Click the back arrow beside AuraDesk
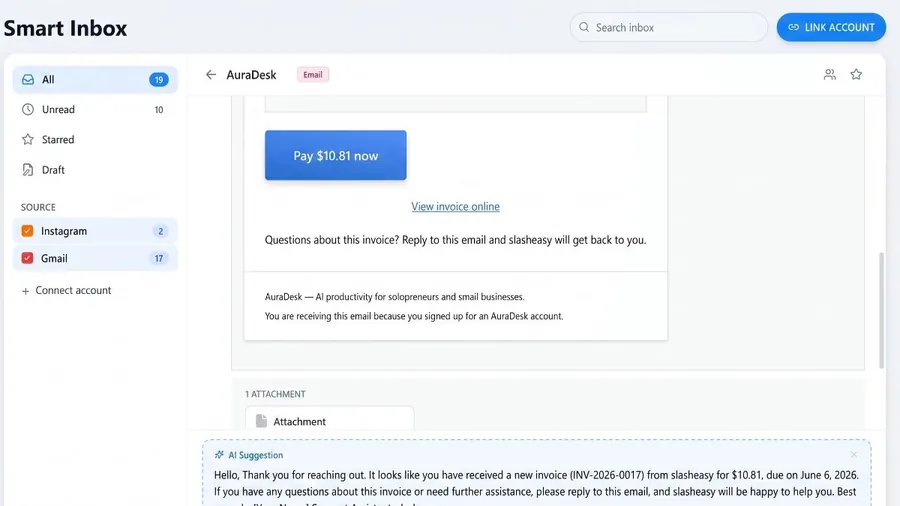This screenshot has height=506, width=900. click(211, 75)
